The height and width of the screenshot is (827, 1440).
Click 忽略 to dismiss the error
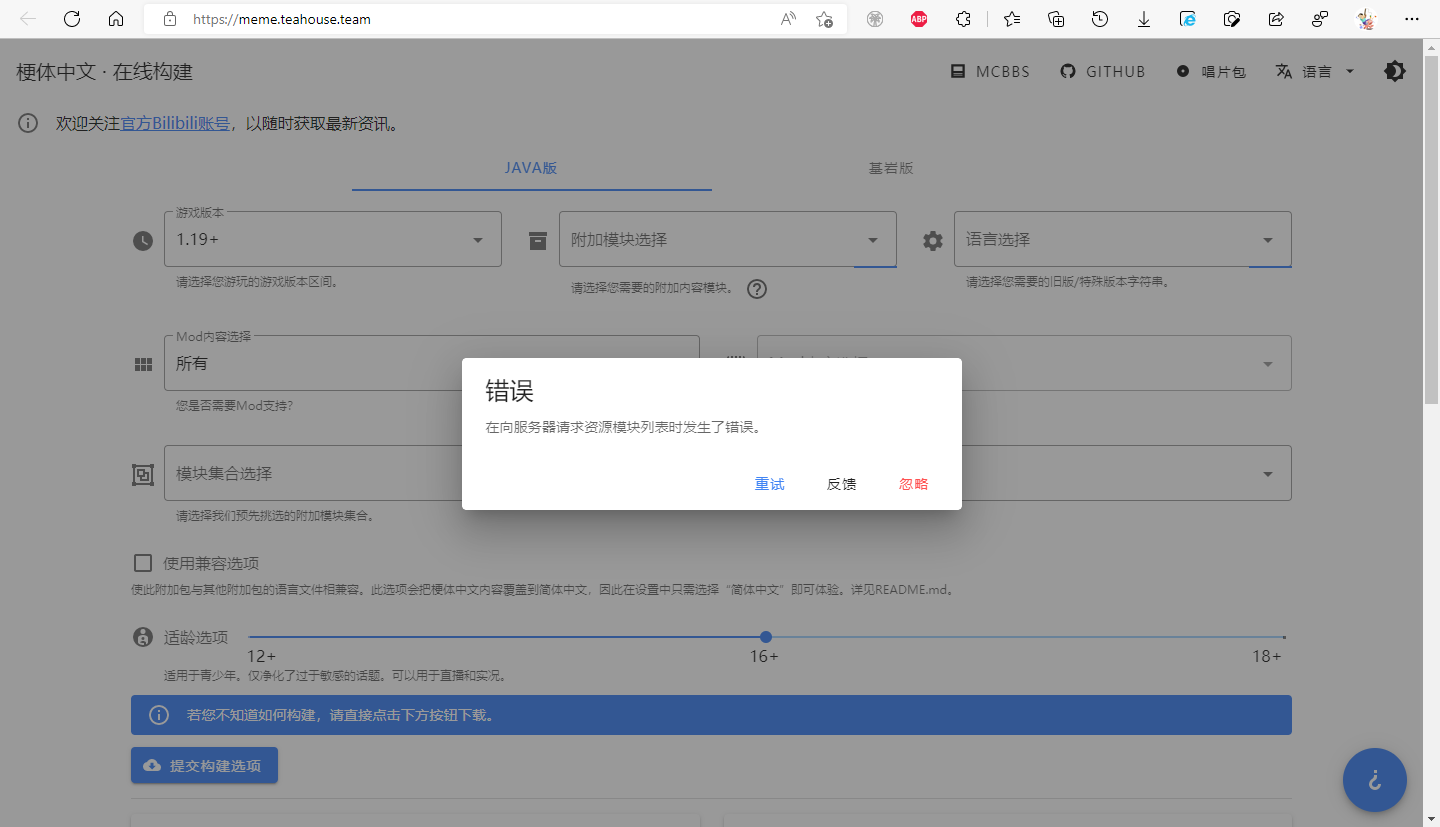[914, 484]
